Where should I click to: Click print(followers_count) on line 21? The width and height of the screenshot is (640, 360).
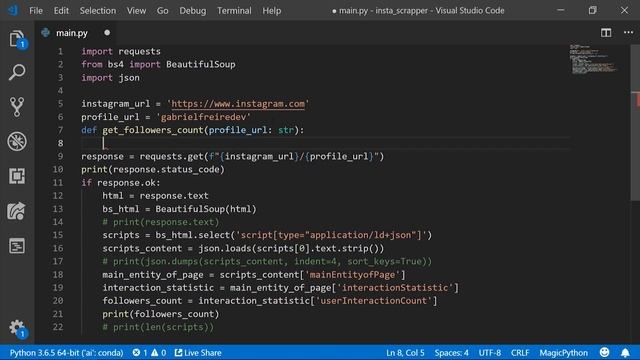coord(160,314)
